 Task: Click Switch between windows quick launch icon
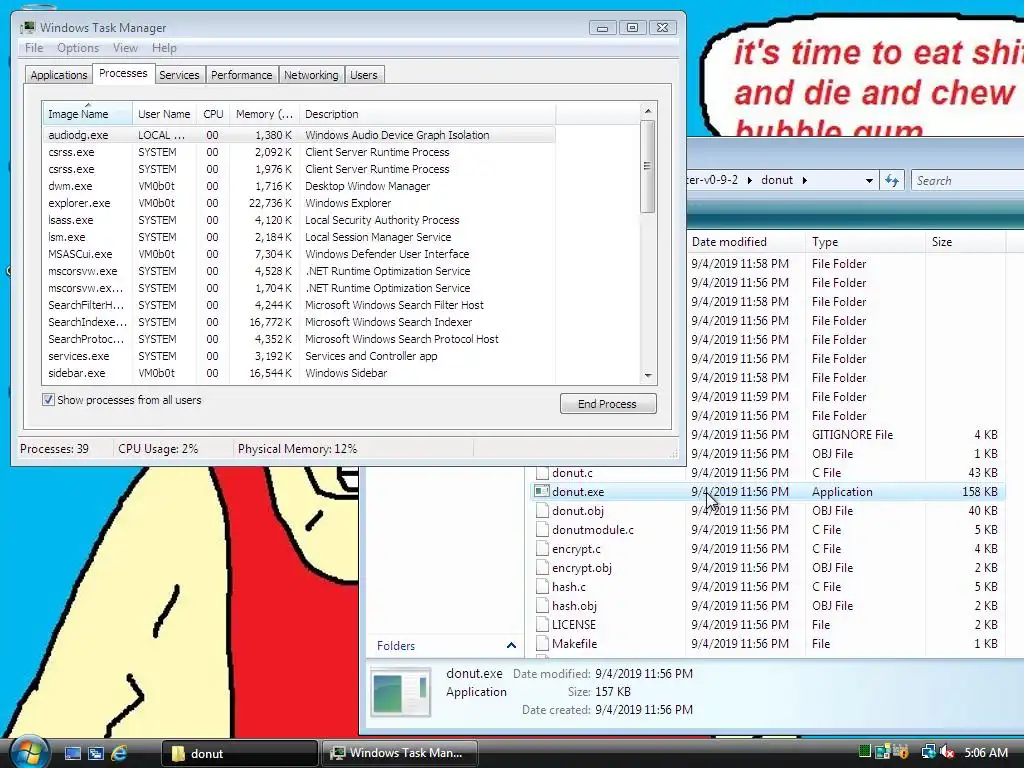(95, 753)
